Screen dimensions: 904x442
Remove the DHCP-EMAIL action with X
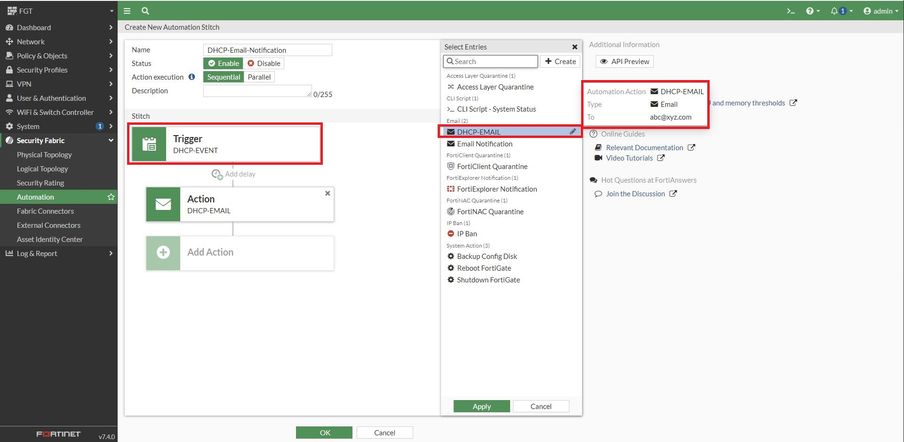(x=327, y=194)
